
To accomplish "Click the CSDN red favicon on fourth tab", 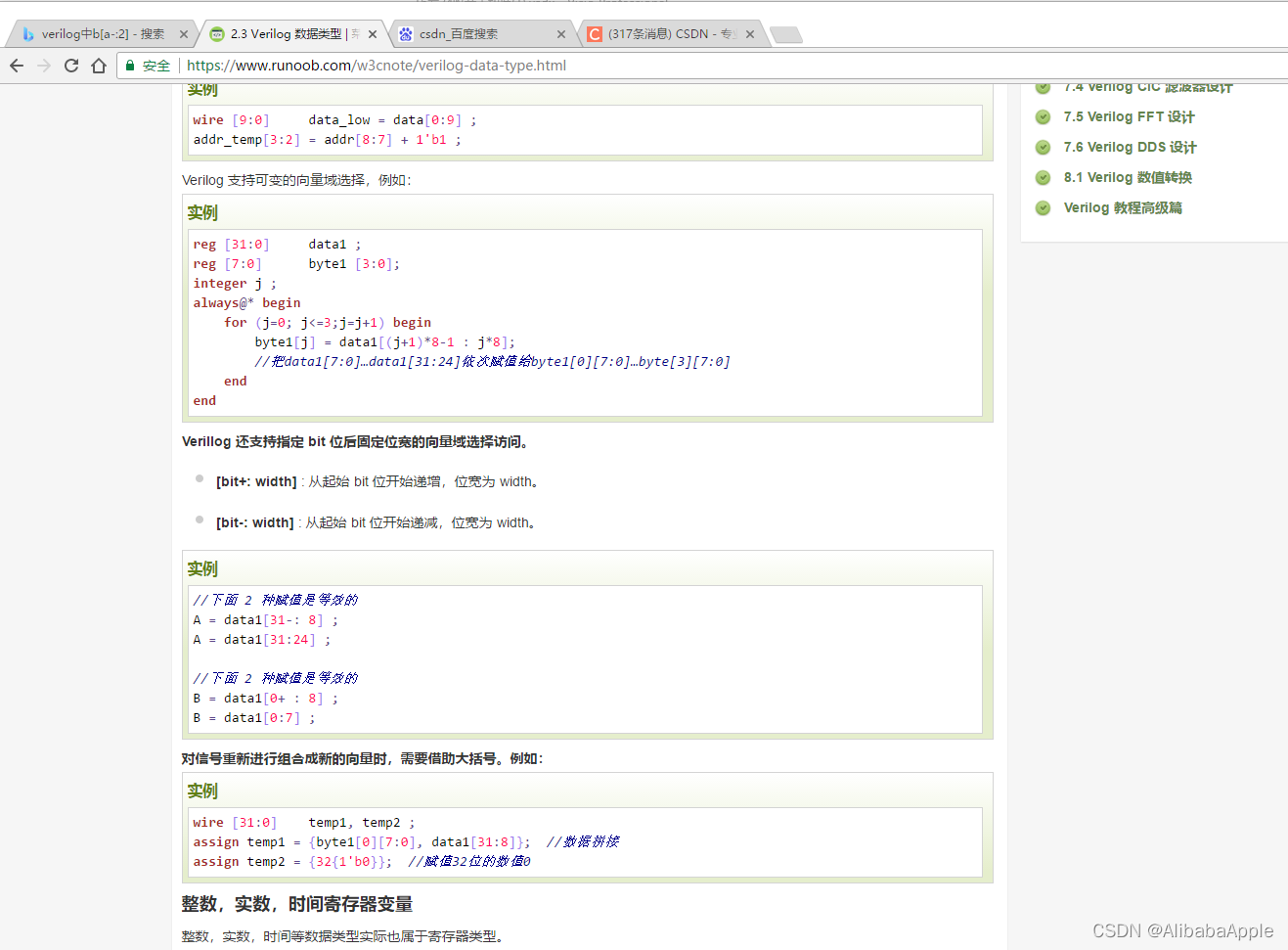I will click(x=595, y=34).
